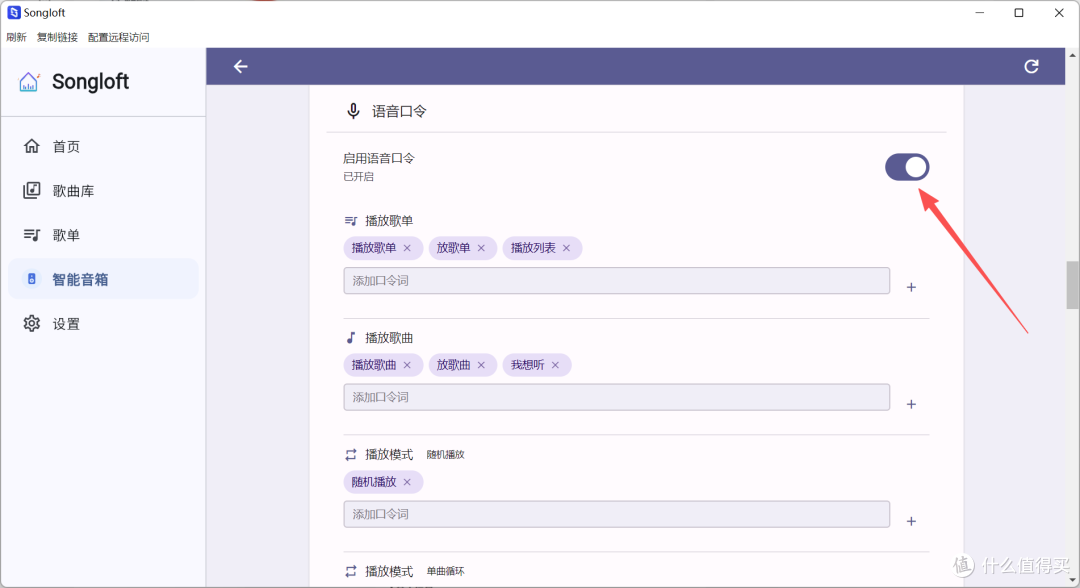Click 复制链接 in the top menu
This screenshot has width=1080, height=588.
[57, 37]
